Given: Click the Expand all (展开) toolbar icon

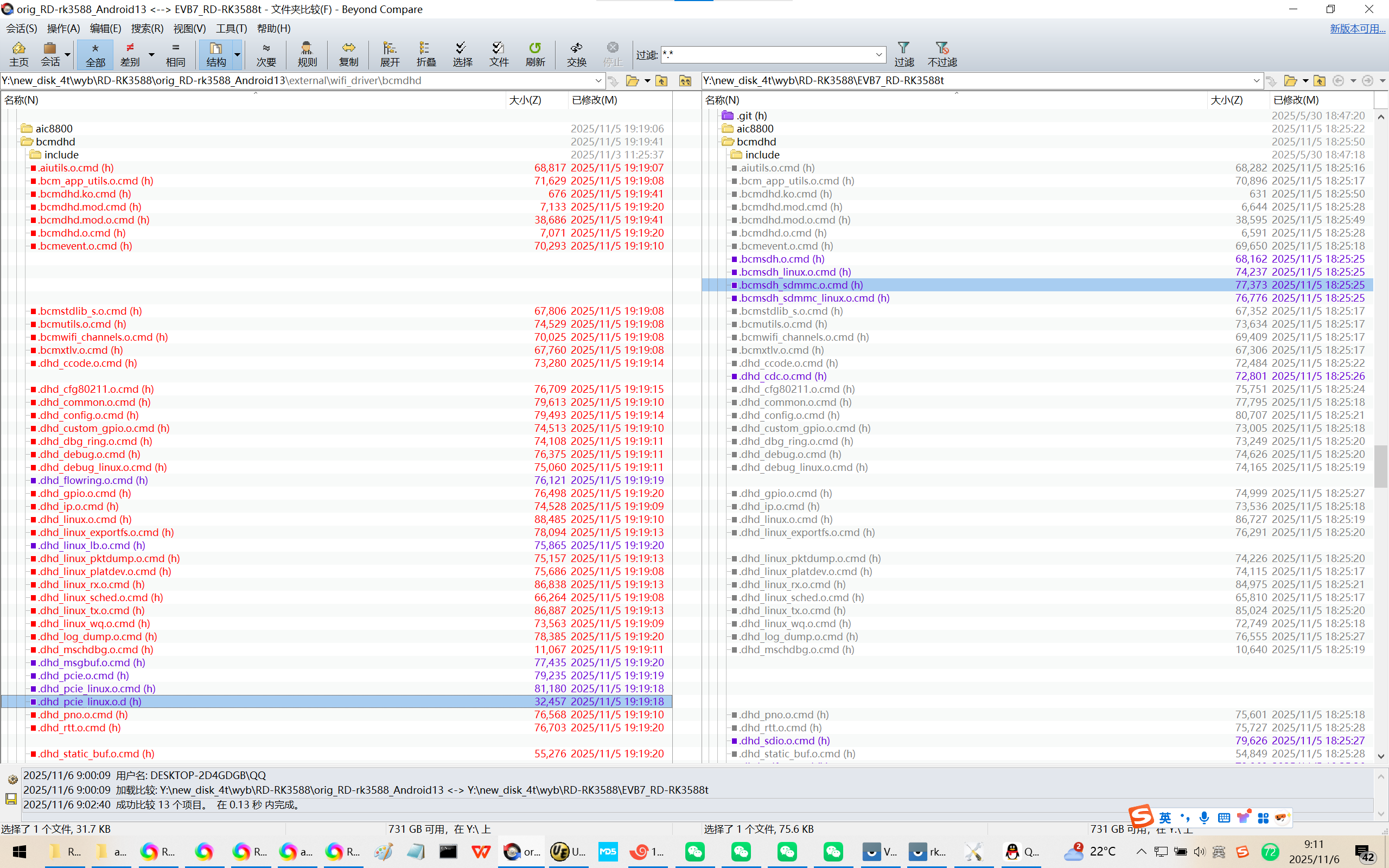Looking at the screenshot, I should click(x=390, y=54).
